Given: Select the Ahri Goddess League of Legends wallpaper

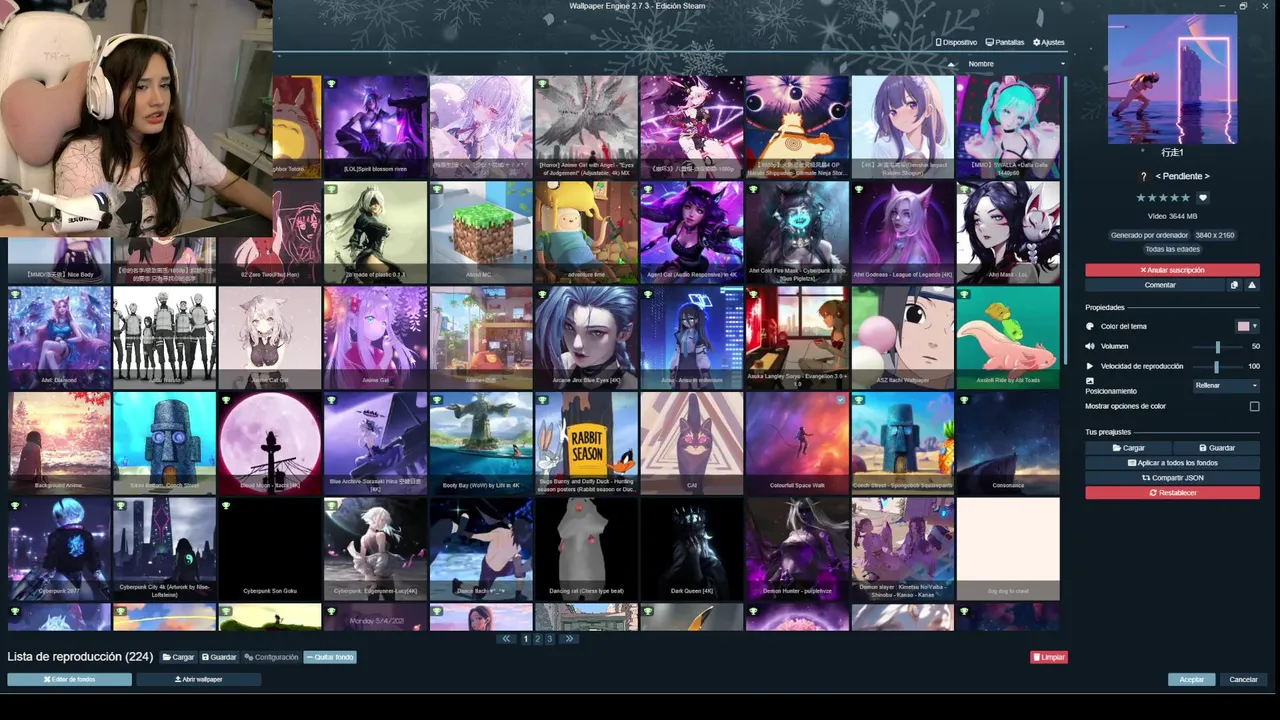Looking at the screenshot, I should point(903,232).
